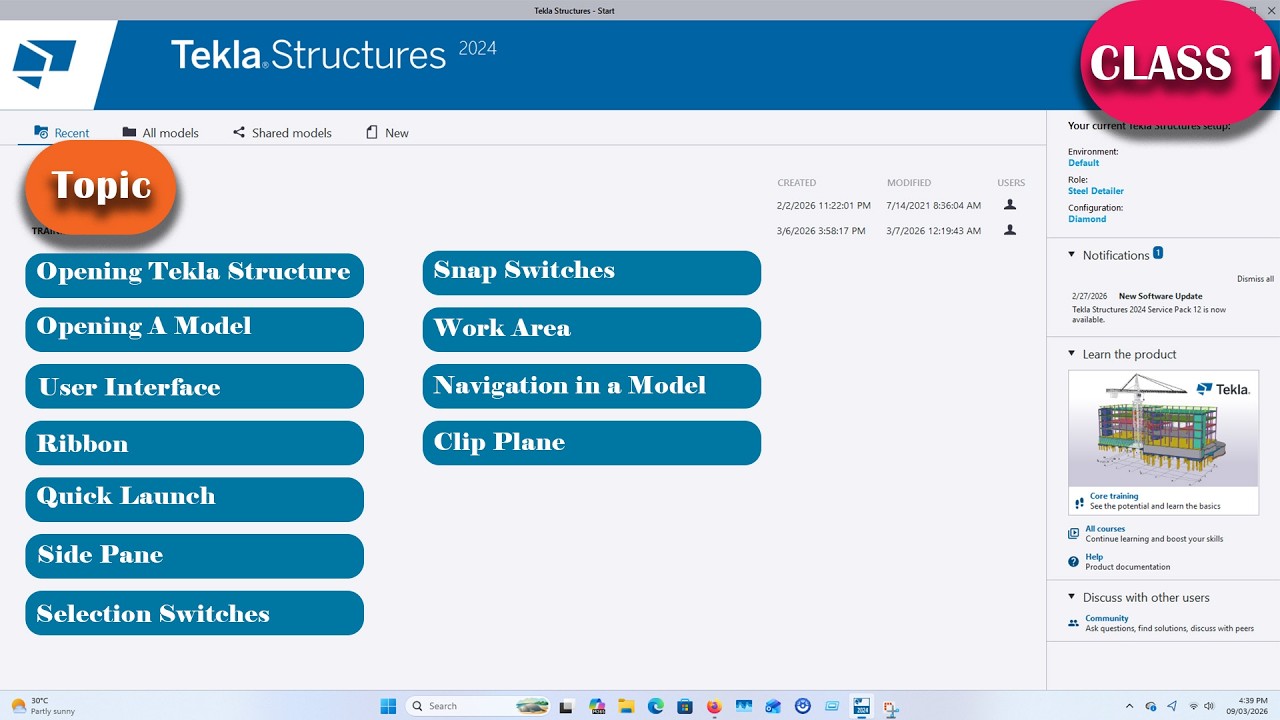
Task: Open the volume control
Action: click(x=1209, y=706)
